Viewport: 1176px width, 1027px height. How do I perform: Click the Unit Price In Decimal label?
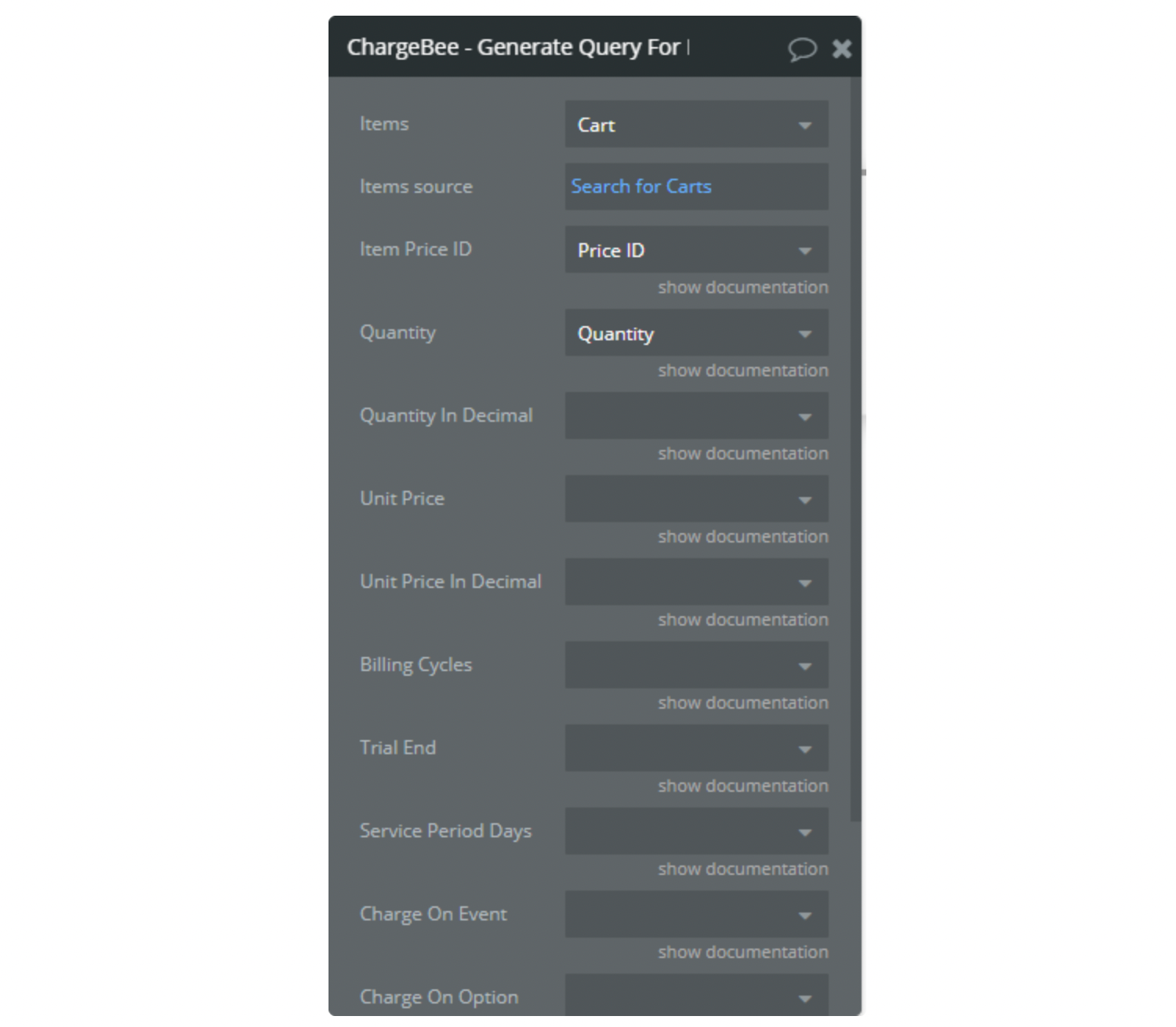451,582
